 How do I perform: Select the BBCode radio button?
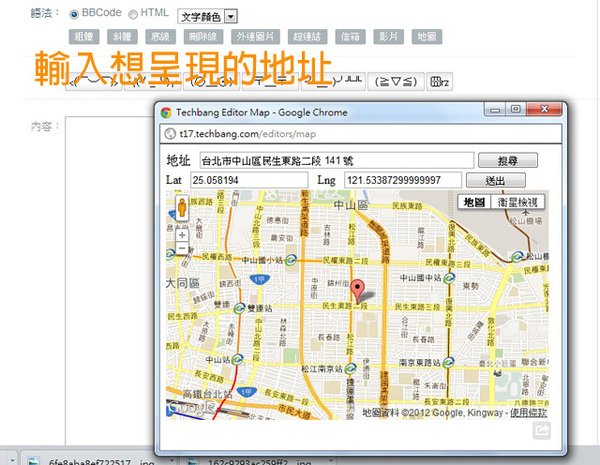coord(74,15)
